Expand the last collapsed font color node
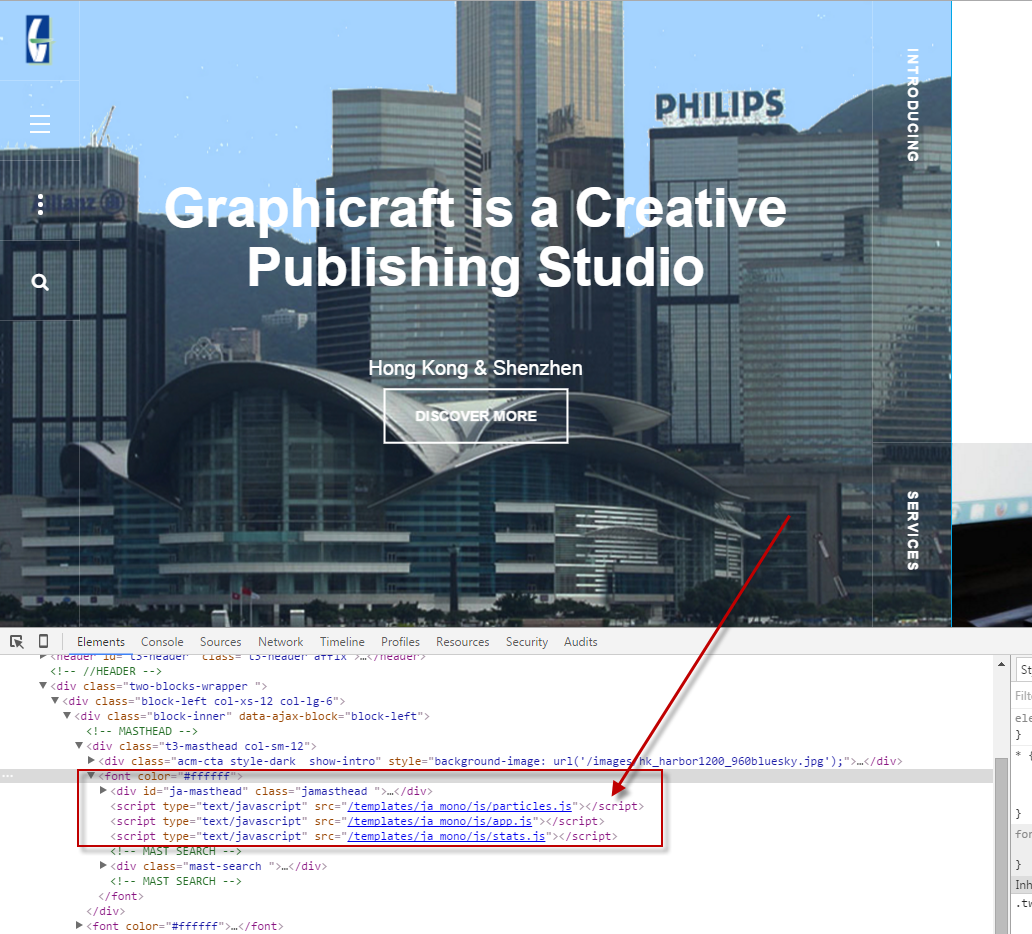Screen dimensions: 1032x934 click(x=79, y=925)
